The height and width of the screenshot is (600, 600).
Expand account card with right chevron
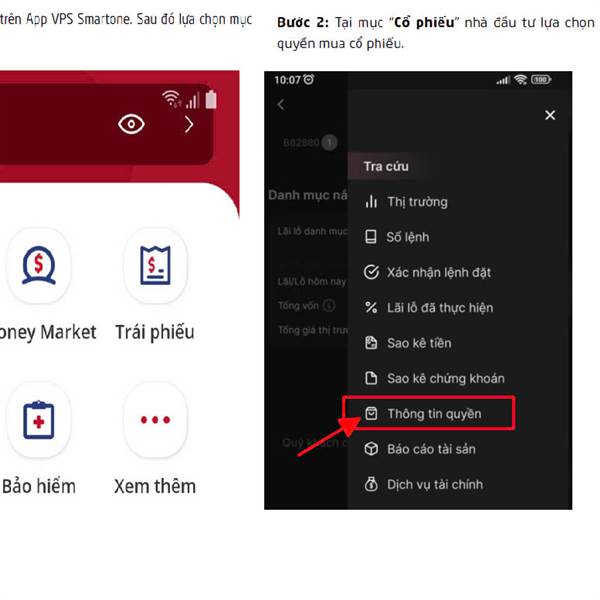[x=190, y=124]
